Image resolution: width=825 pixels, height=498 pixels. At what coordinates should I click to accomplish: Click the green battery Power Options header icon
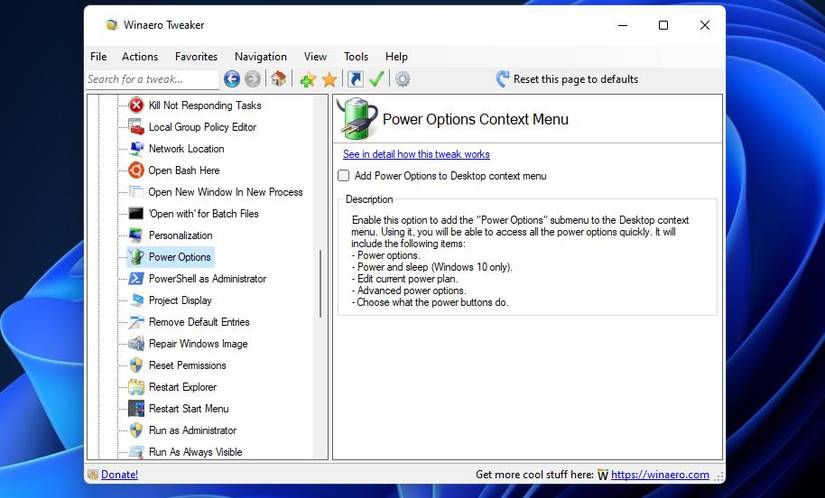[x=357, y=118]
